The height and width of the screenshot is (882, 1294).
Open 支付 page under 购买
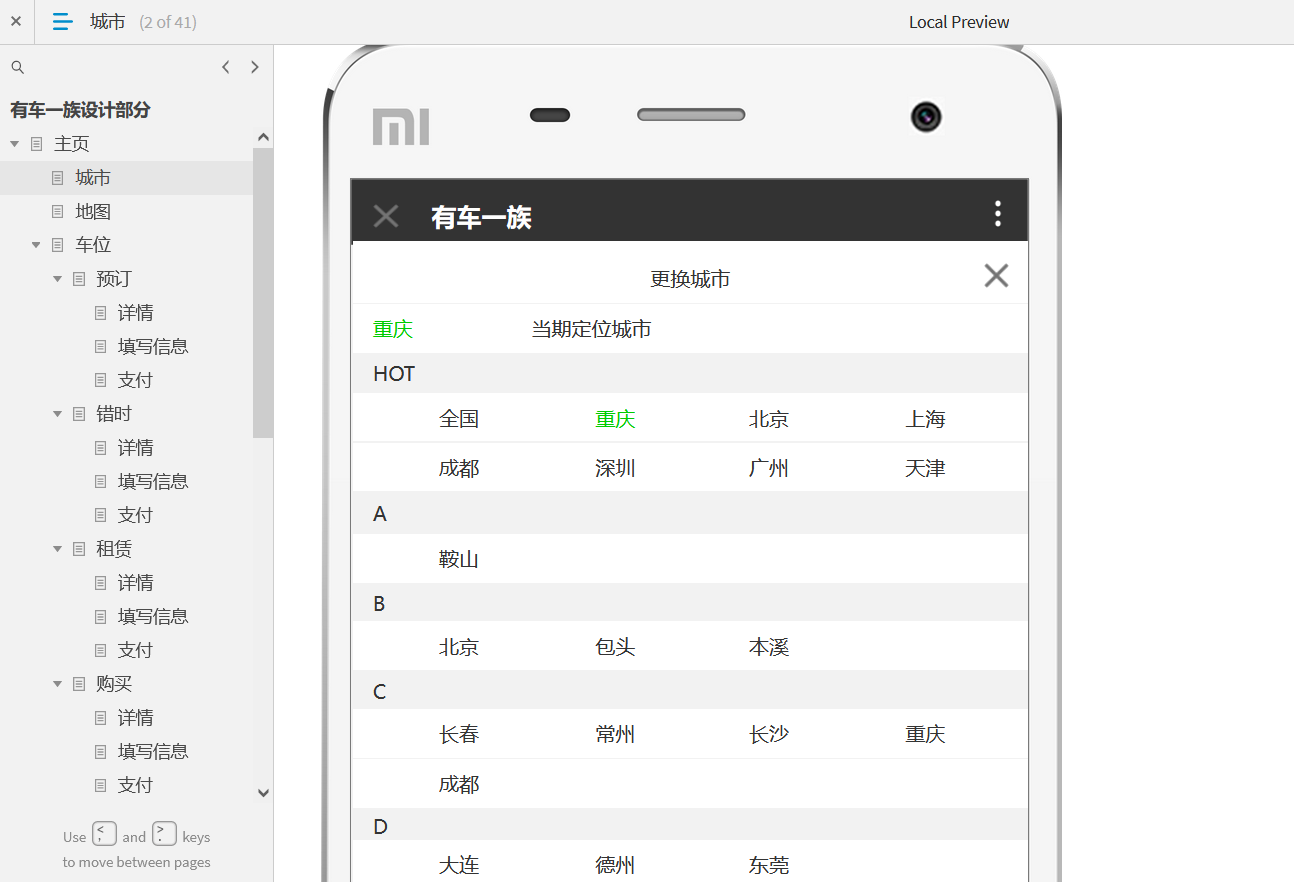click(136, 785)
